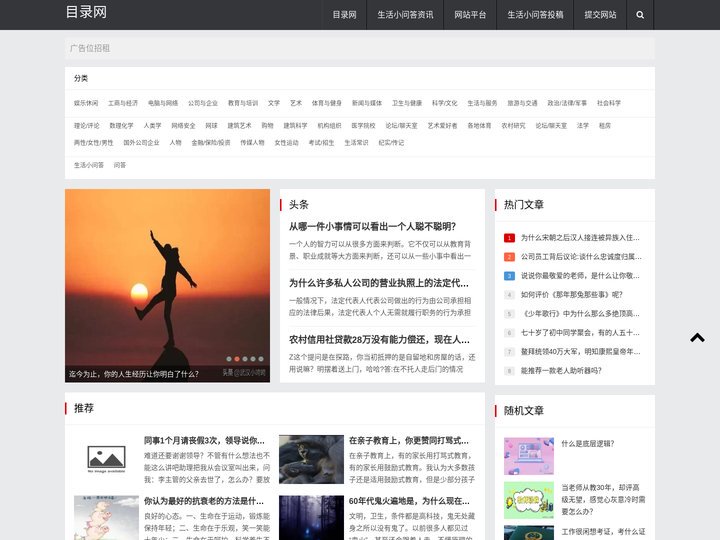Screen dimensions: 720x540
Task: Open the 建筑艺术 category
Action: (239, 126)
